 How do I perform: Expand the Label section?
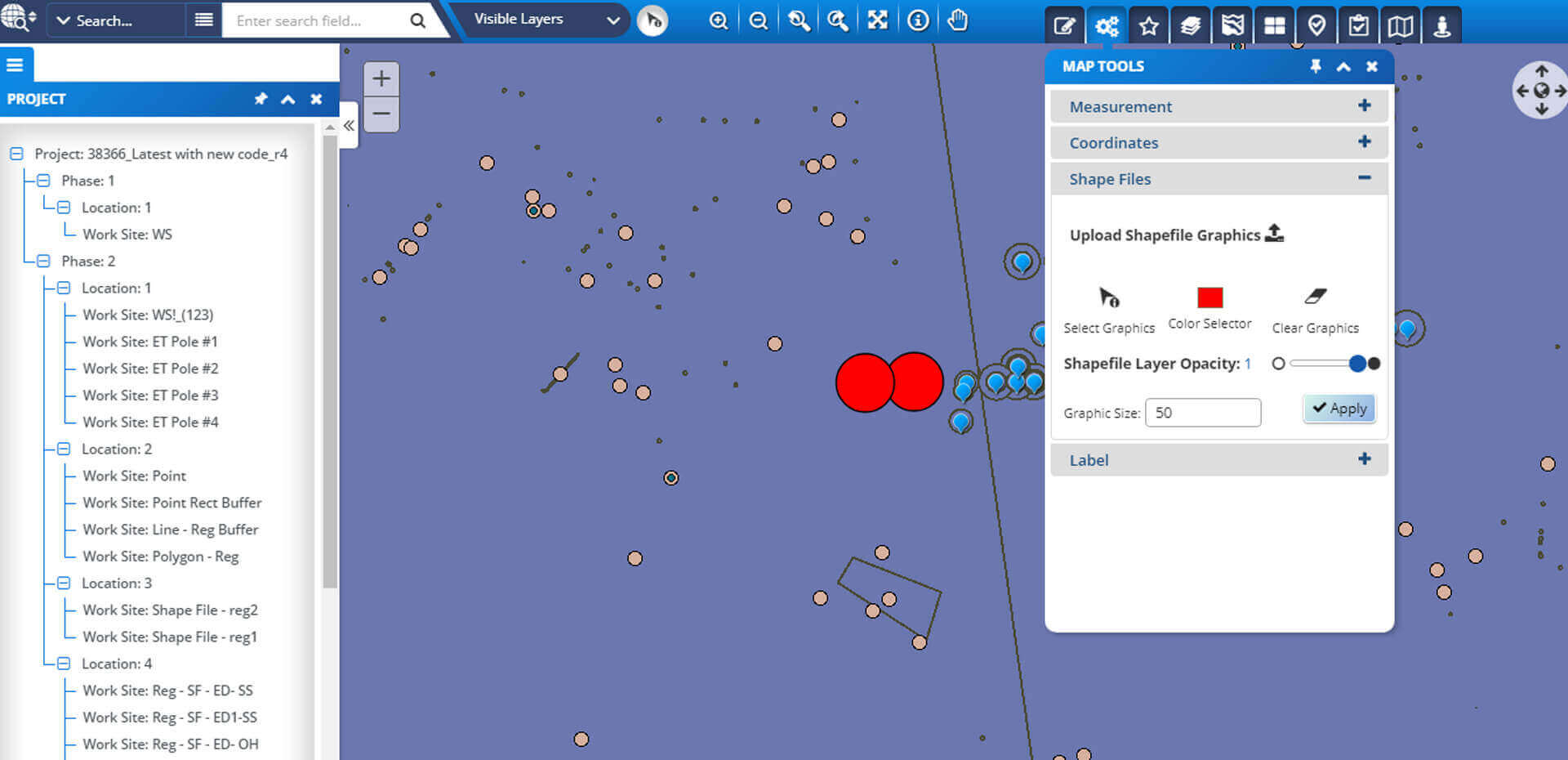pyautogui.click(x=1218, y=459)
